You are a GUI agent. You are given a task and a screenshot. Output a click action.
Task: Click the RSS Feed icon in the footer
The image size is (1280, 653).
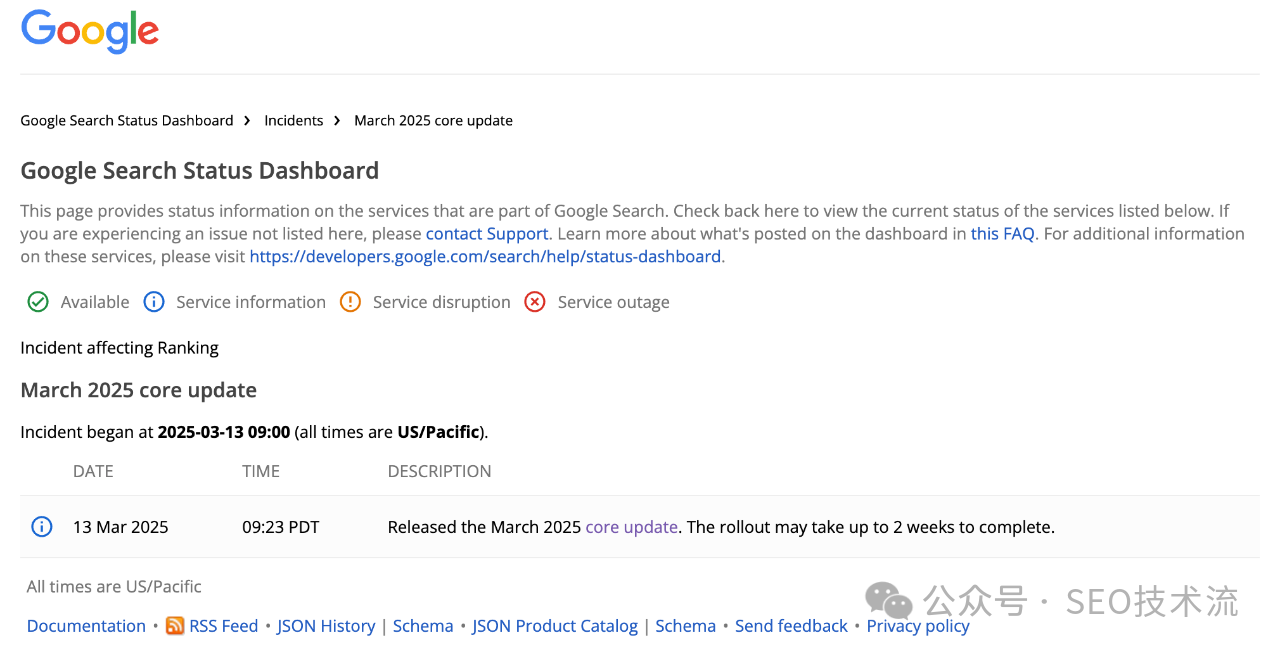click(x=175, y=625)
